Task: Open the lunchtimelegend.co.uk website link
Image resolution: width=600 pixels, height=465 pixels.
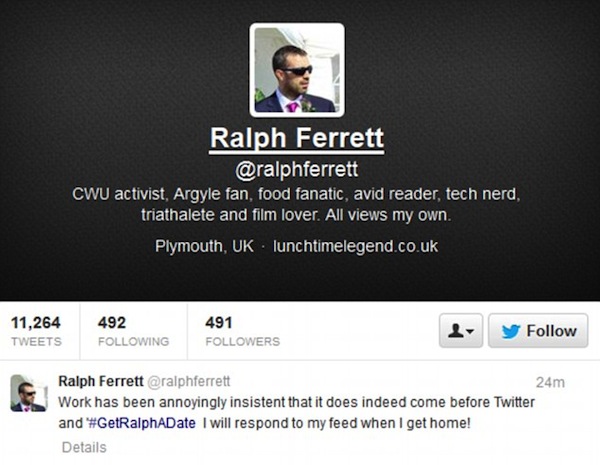Action: coord(355,246)
